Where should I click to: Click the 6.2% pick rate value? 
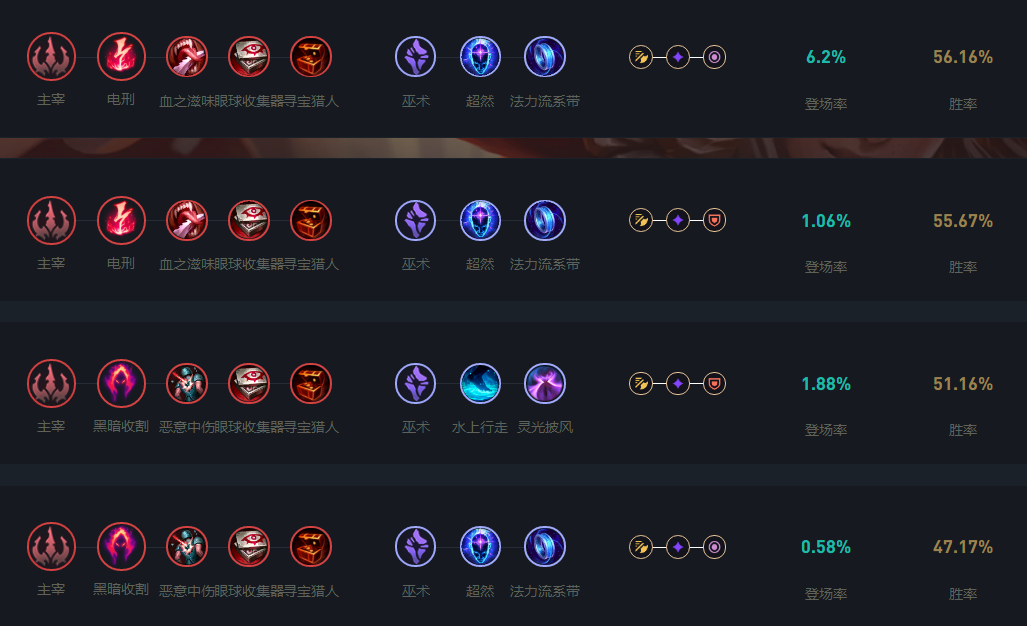click(826, 57)
